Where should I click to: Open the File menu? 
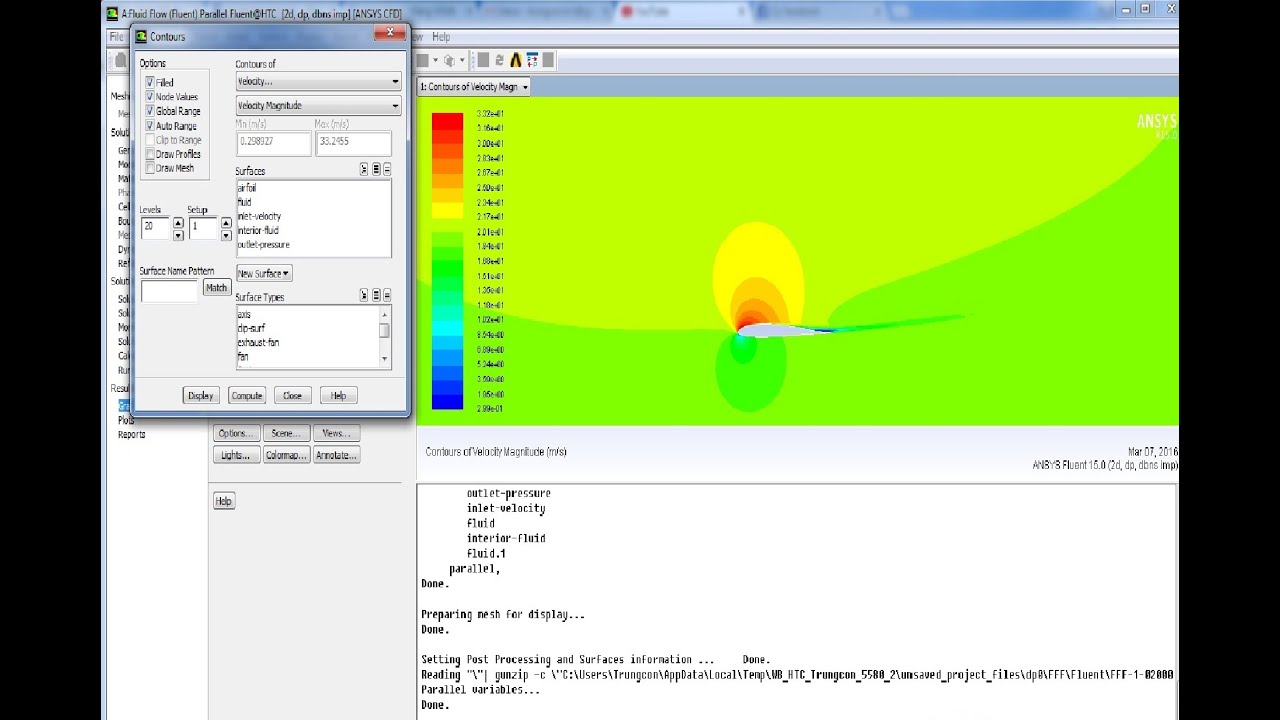[x=116, y=37]
